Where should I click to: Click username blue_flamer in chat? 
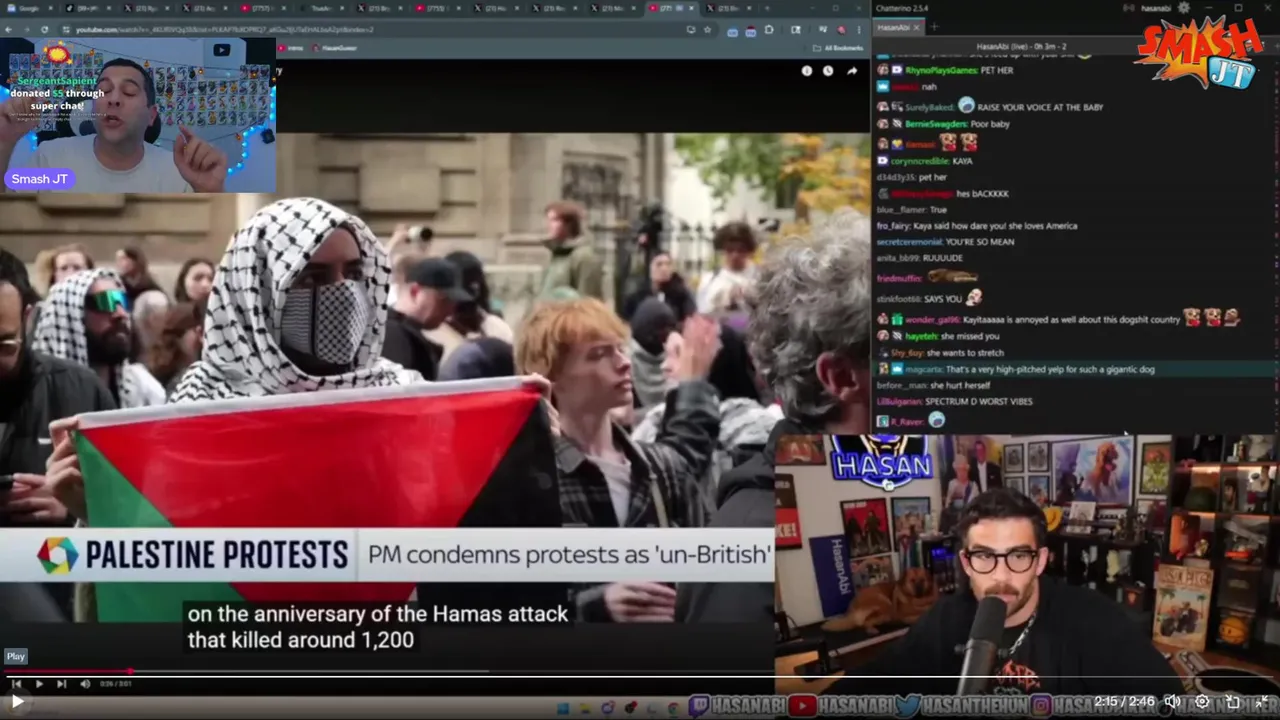(x=901, y=210)
